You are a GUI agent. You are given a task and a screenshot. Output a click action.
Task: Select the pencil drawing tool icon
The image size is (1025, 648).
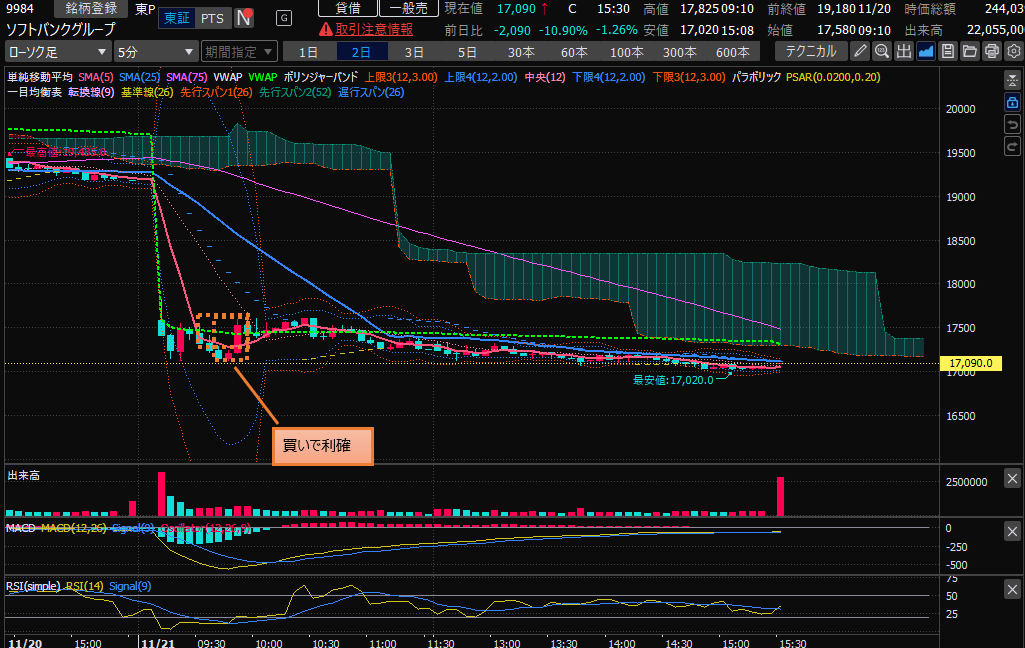point(860,51)
